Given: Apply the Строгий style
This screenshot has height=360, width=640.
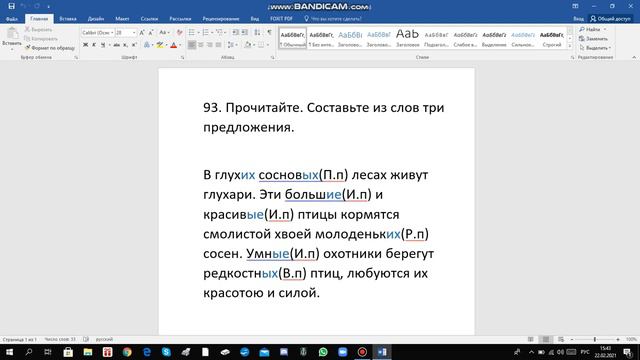Looking at the screenshot, I should tap(552, 38).
